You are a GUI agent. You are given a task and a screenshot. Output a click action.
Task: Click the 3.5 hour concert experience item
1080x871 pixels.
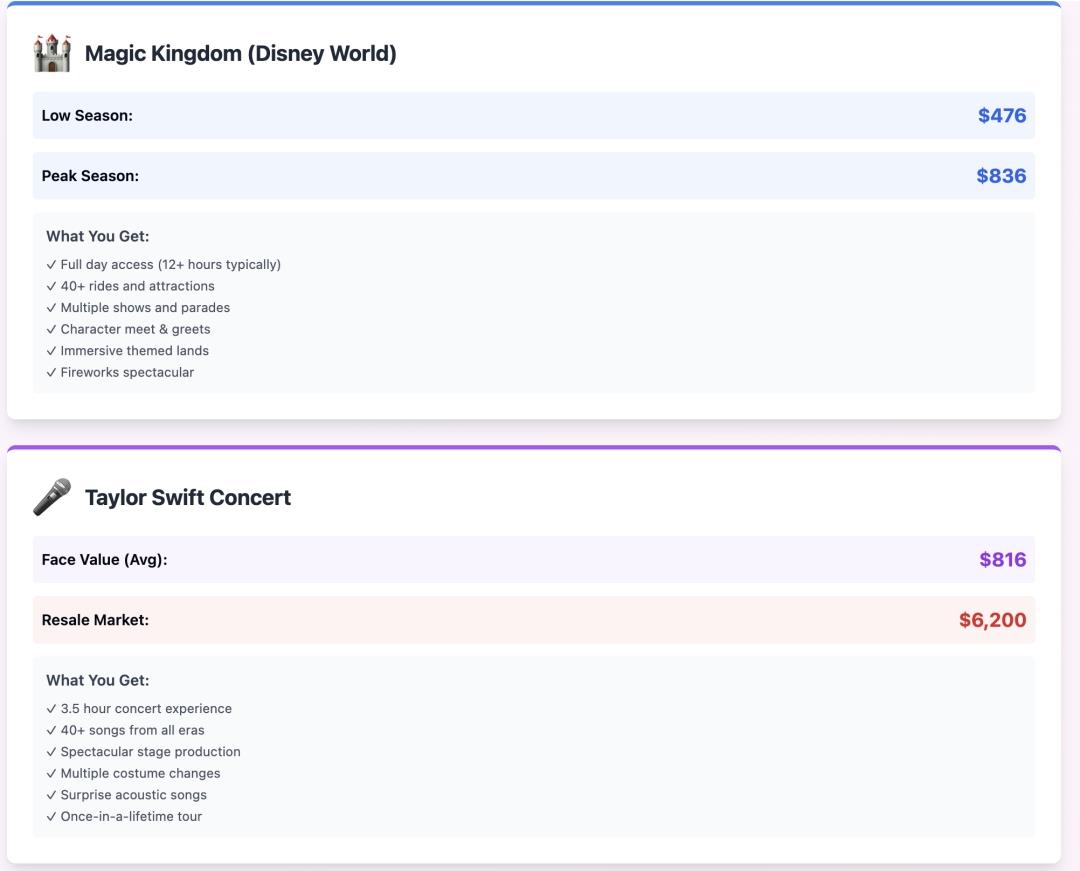tap(146, 709)
